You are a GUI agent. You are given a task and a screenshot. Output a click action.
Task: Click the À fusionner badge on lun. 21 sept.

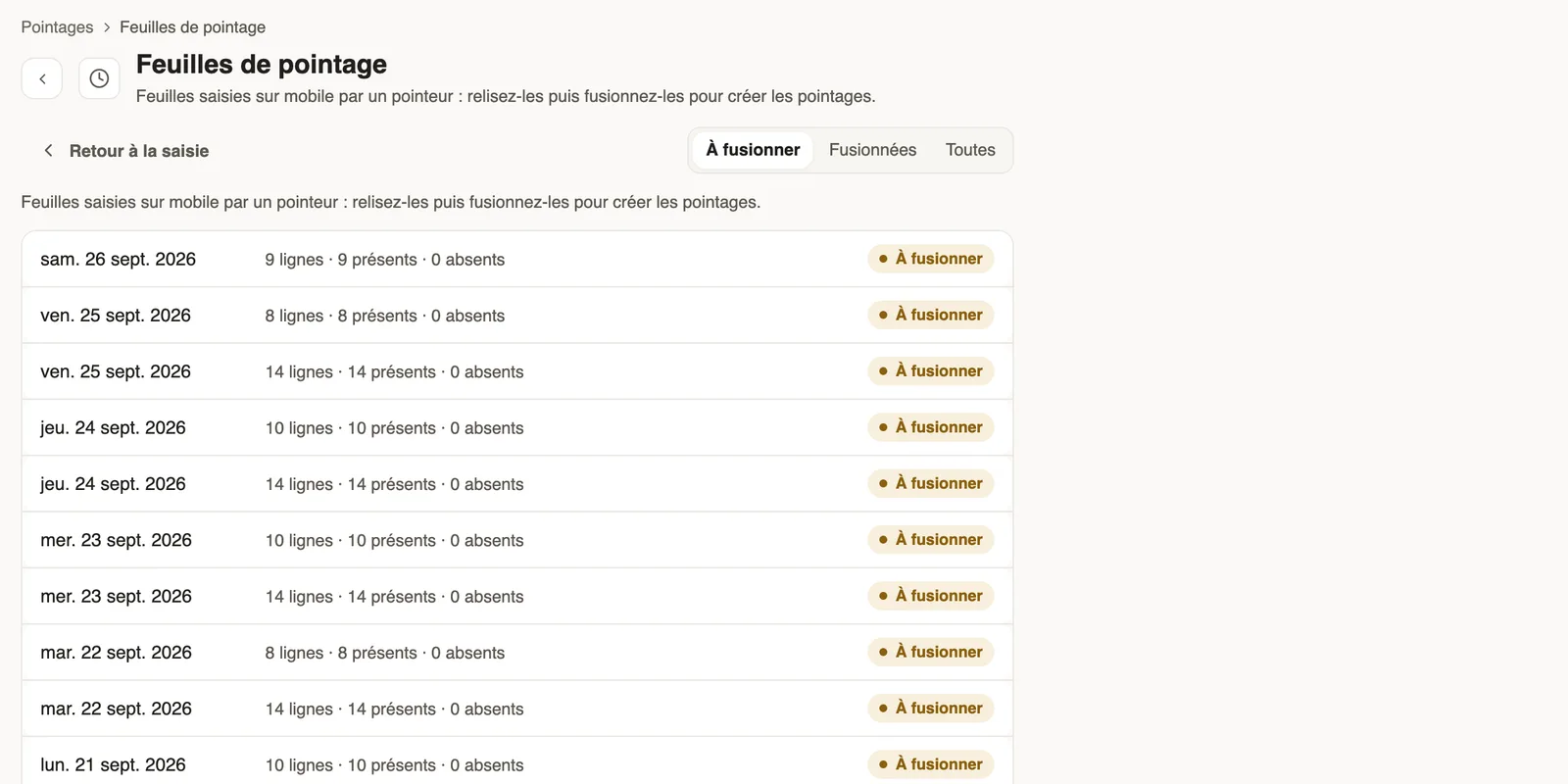931,764
